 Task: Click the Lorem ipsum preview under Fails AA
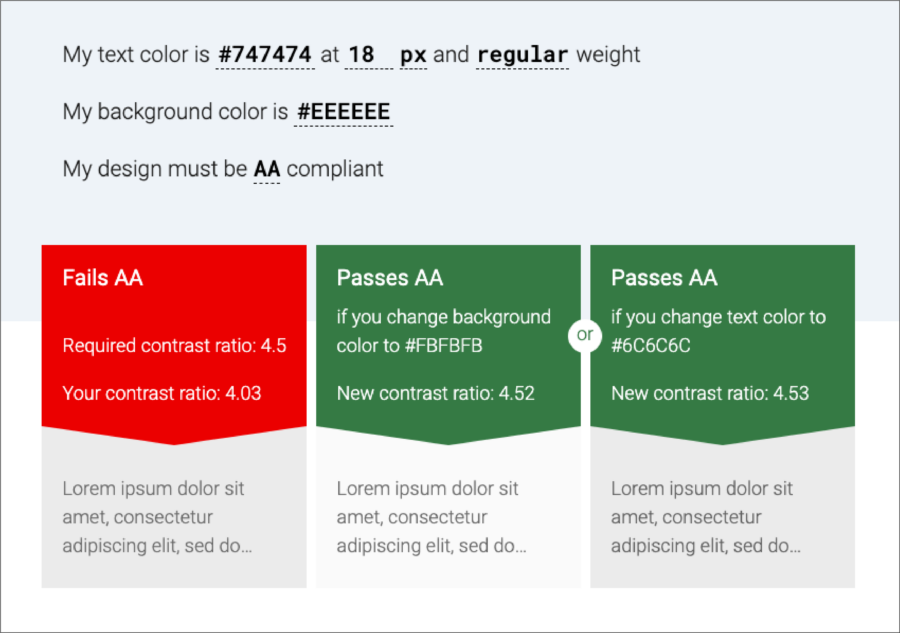point(157,517)
